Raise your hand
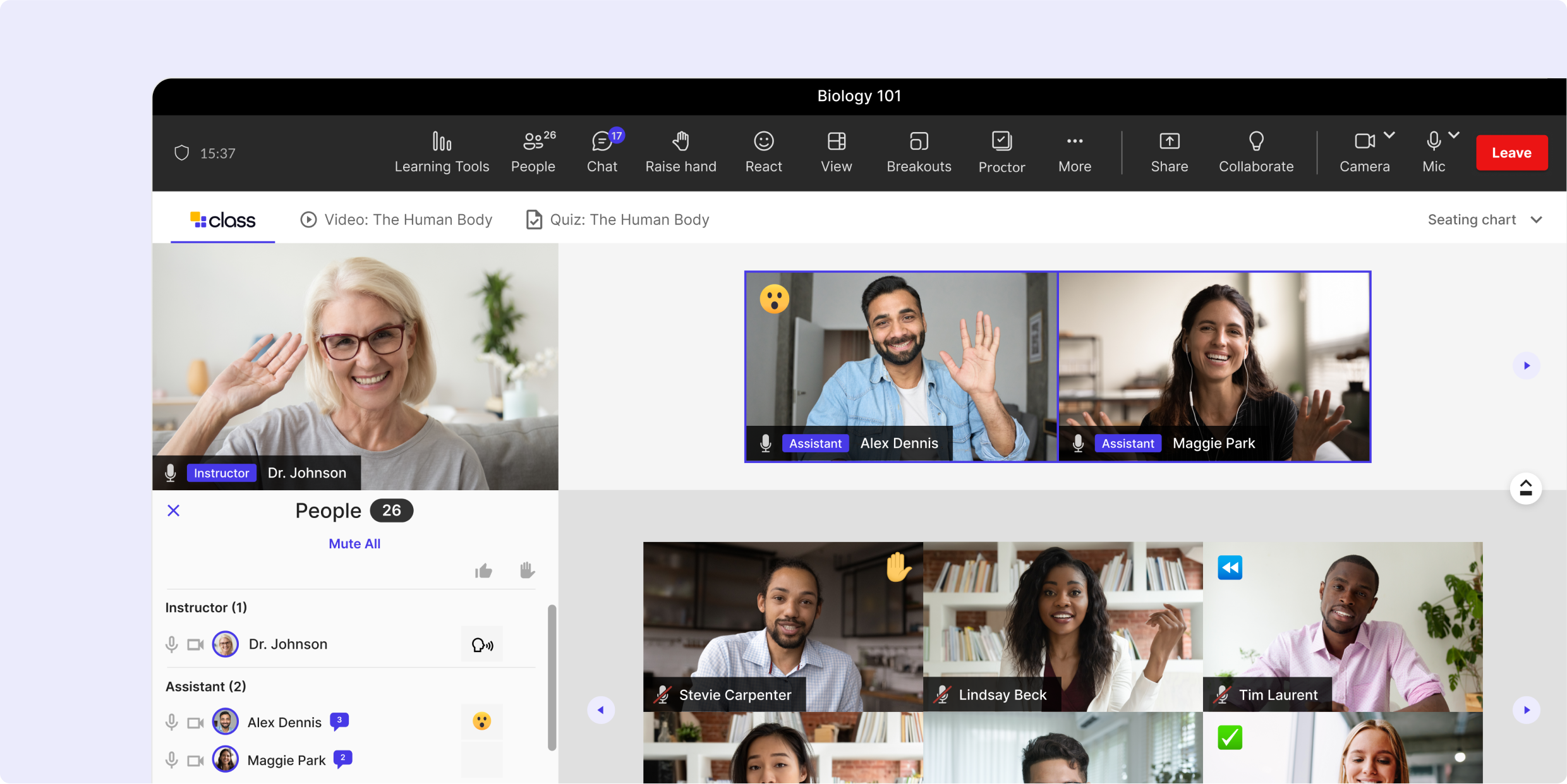This screenshot has height=784, width=1567. 681,152
